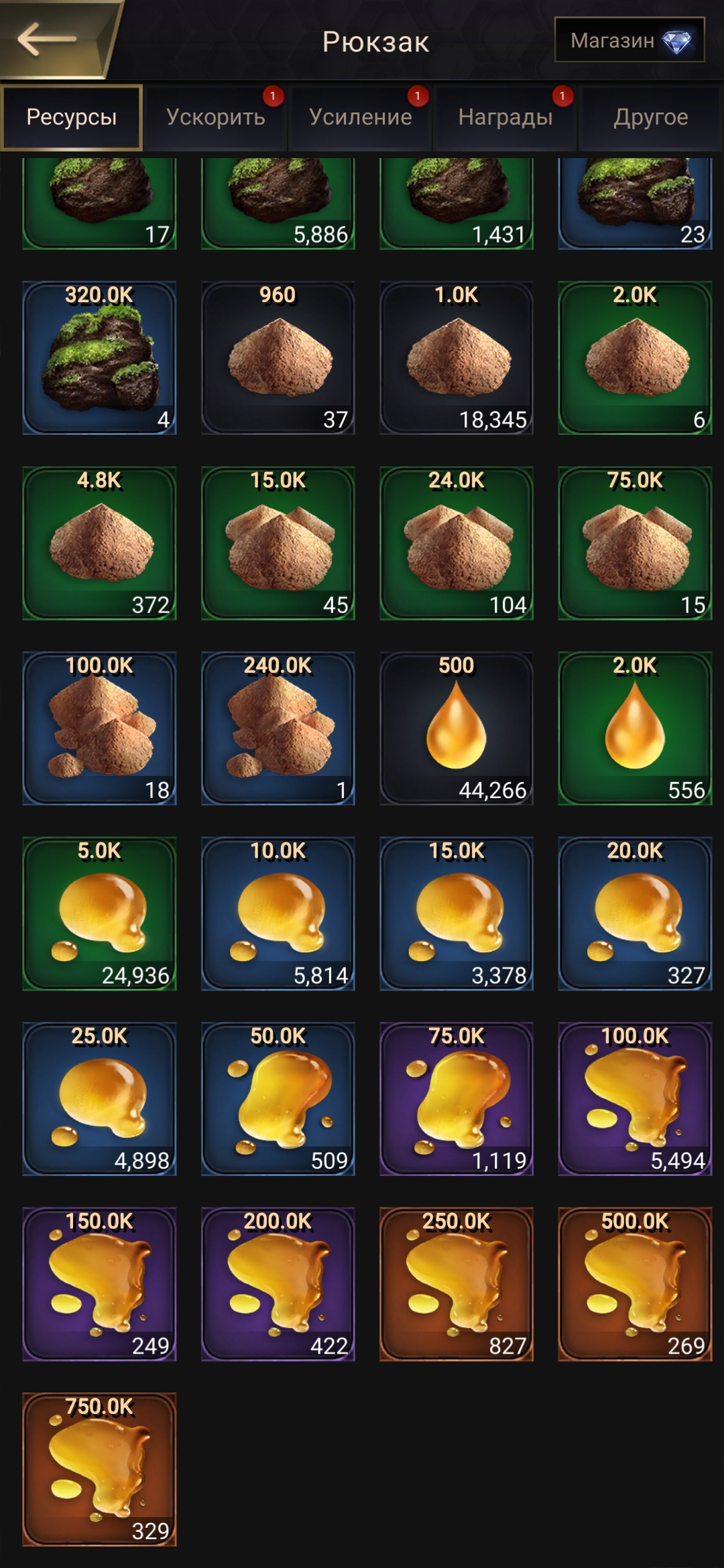Switch to the Другое tab
This screenshot has width=724, height=1568.
click(x=650, y=117)
